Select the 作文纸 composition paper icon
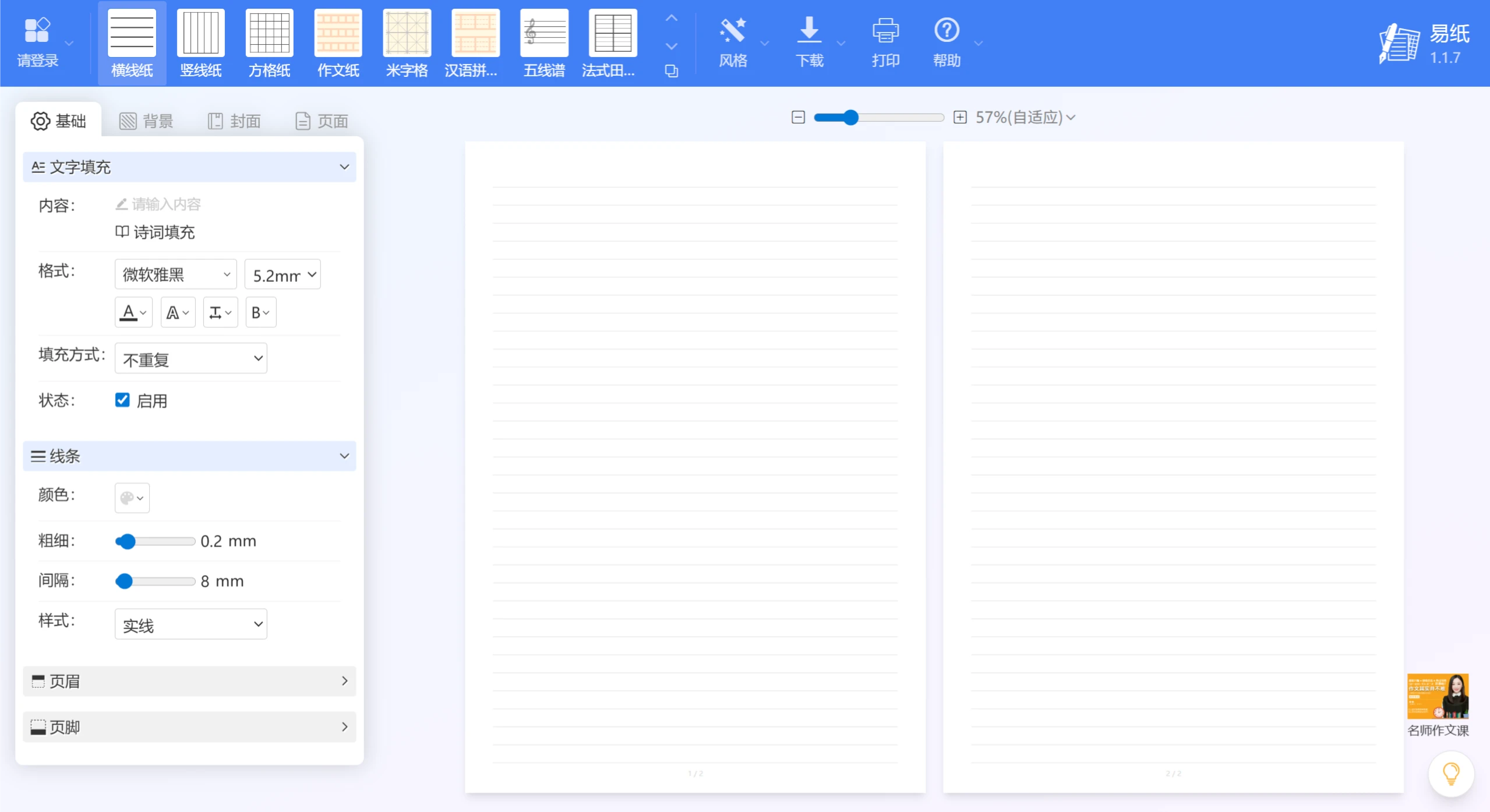 pos(338,34)
